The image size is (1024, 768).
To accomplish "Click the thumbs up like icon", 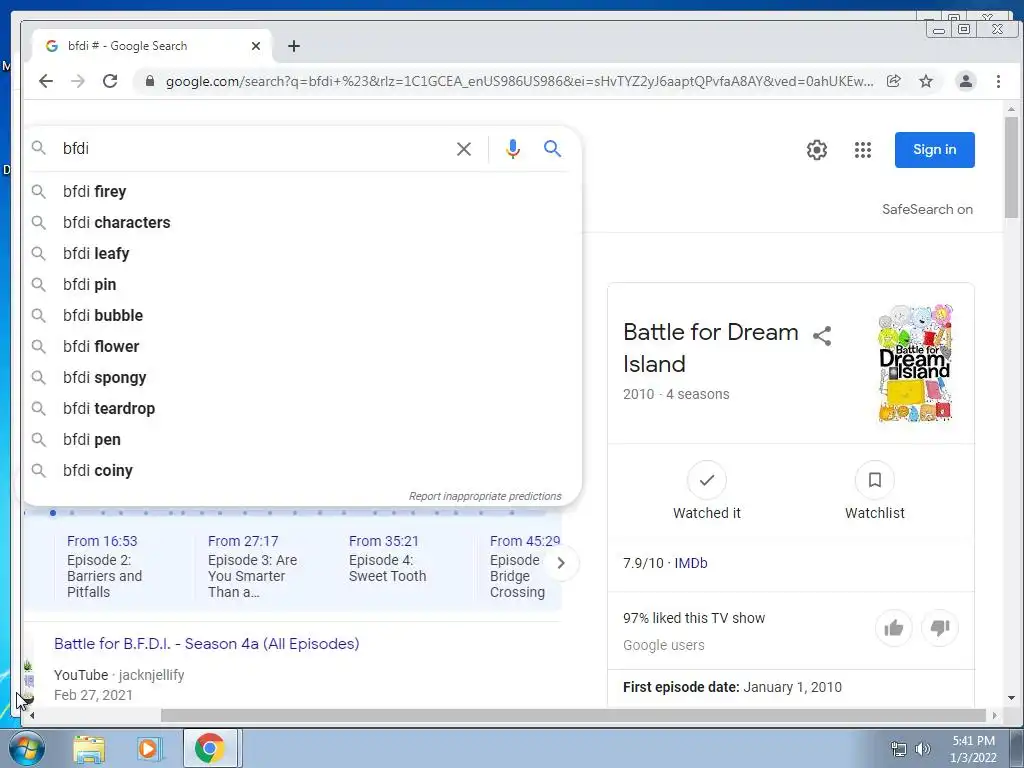I will (x=893, y=628).
